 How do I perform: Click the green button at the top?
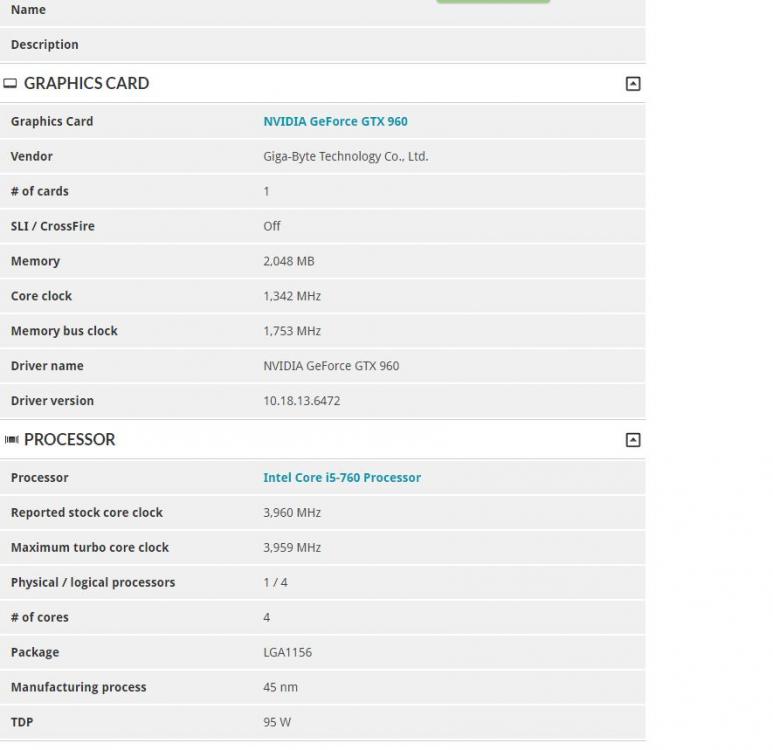point(492,1)
